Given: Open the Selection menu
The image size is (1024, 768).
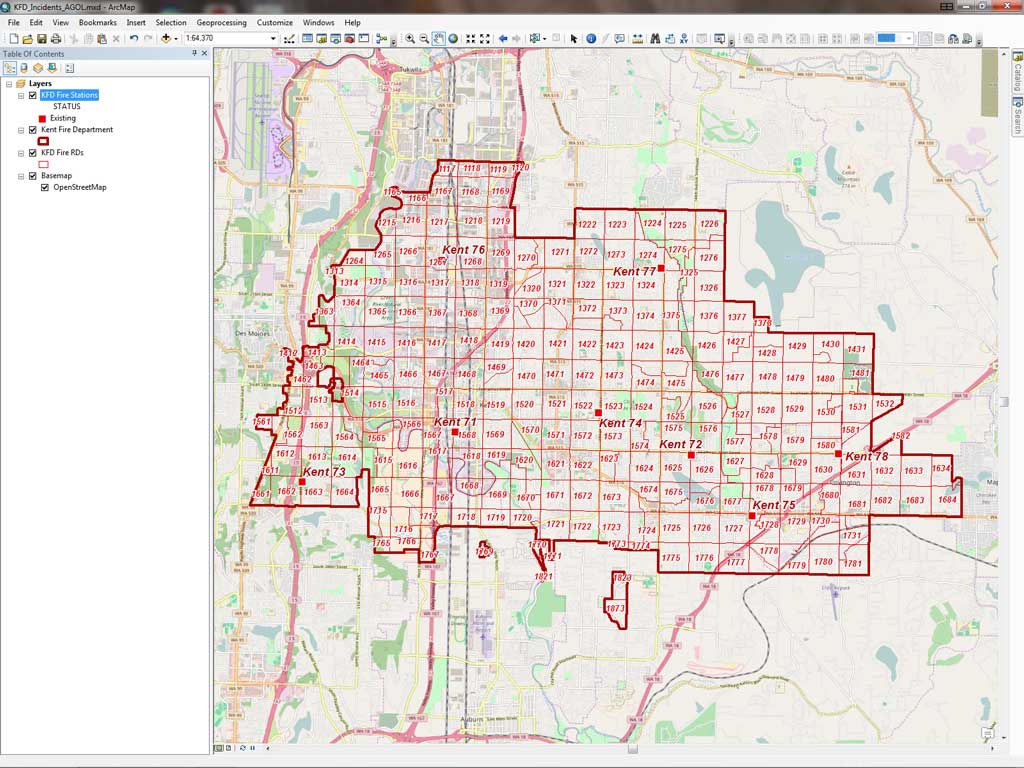Looking at the screenshot, I should click(170, 22).
